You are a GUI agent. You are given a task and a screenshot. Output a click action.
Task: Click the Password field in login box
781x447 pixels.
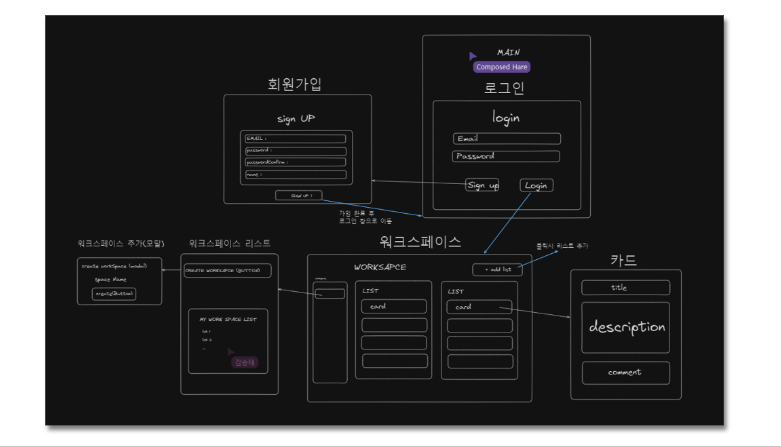[x=506, y=156]
